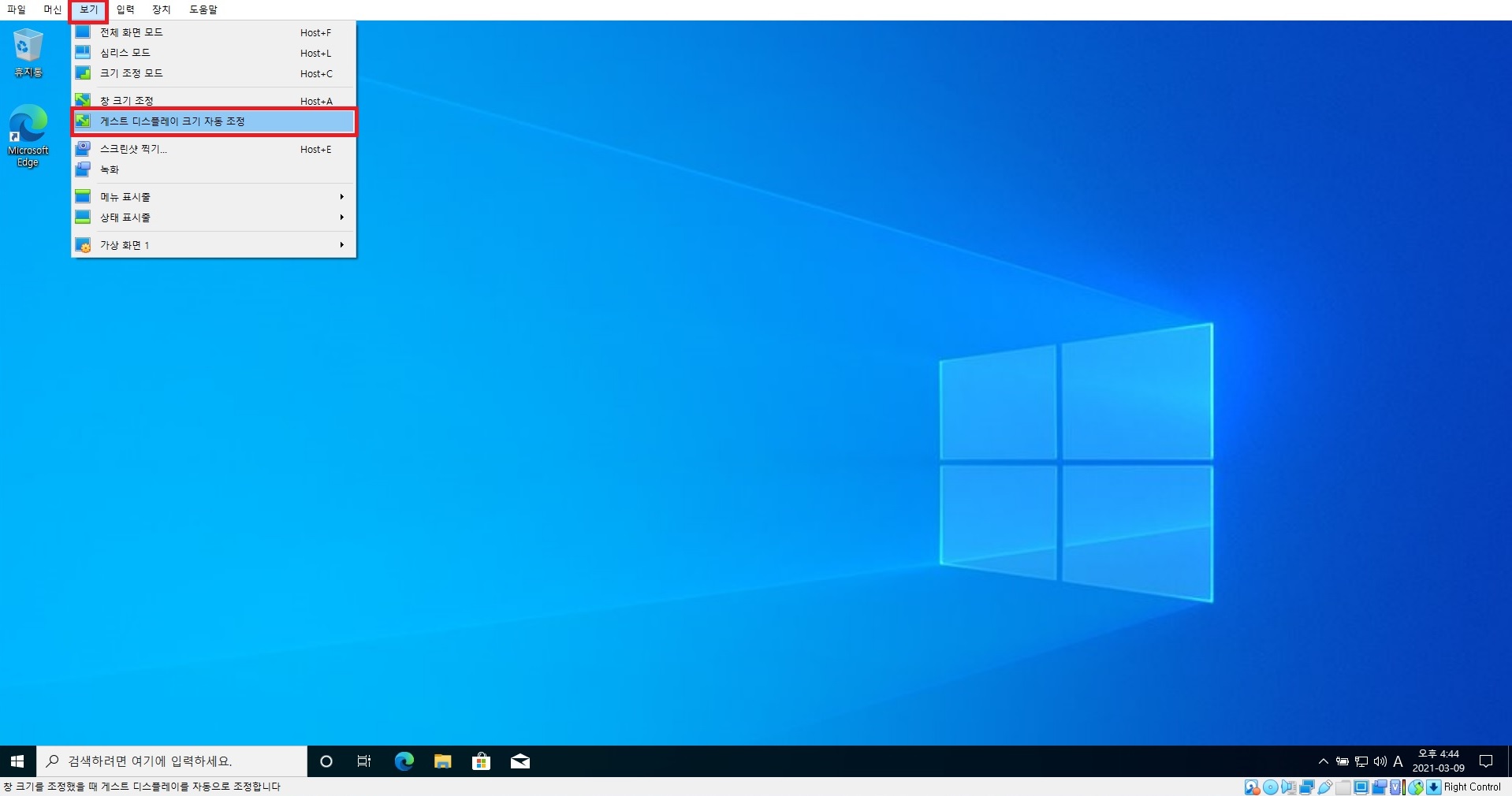Screen dimensions: 1512x796
Task: Open the 입력 menu
Action: click(x=125, y=9)
